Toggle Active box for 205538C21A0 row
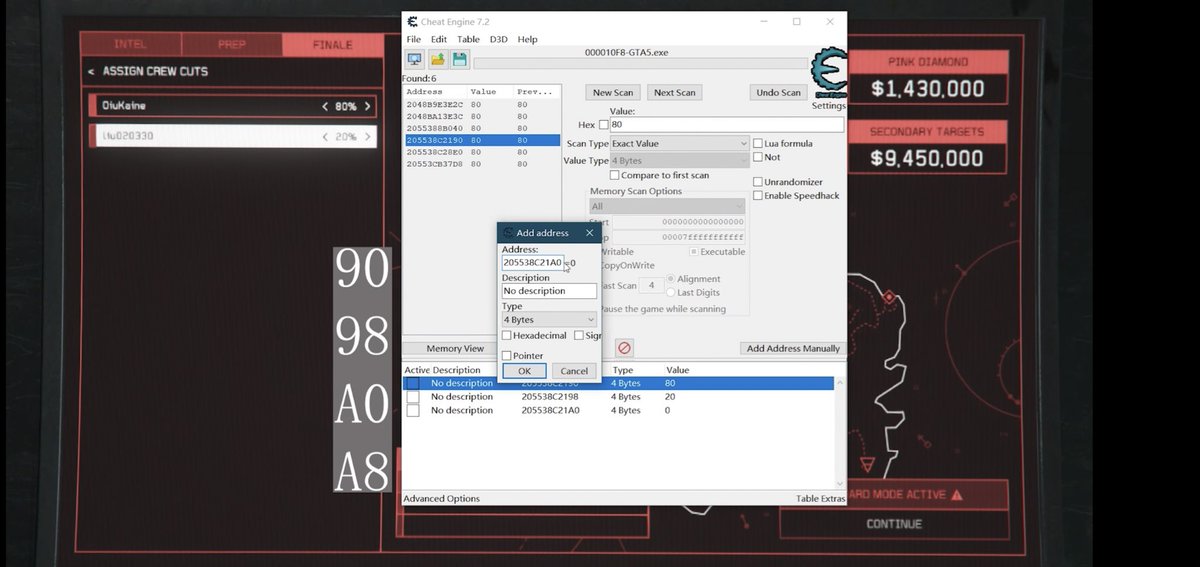Screen dimensions: 1200x567 (x=412, y=410)
